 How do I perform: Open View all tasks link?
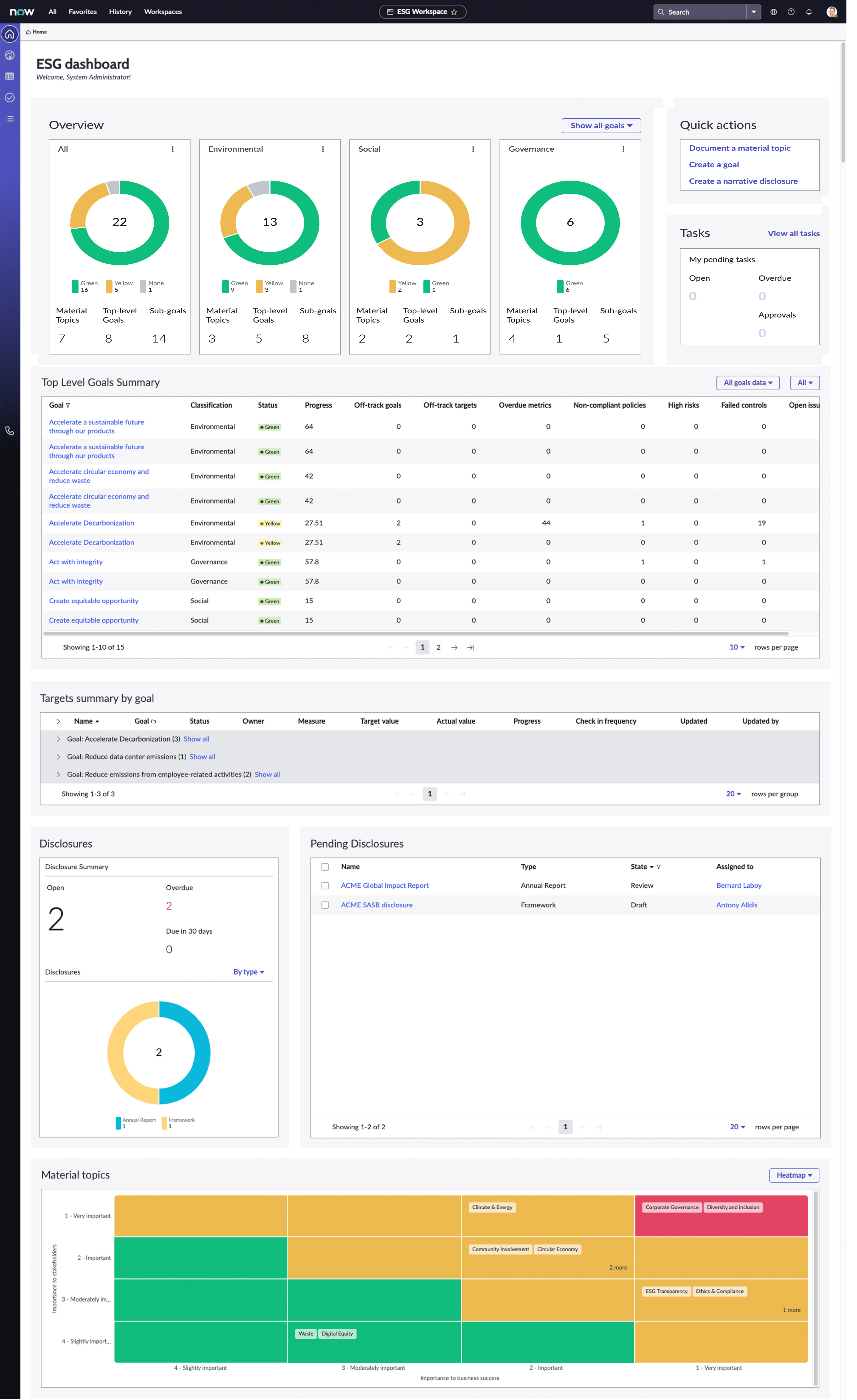[x=793, y=233]
